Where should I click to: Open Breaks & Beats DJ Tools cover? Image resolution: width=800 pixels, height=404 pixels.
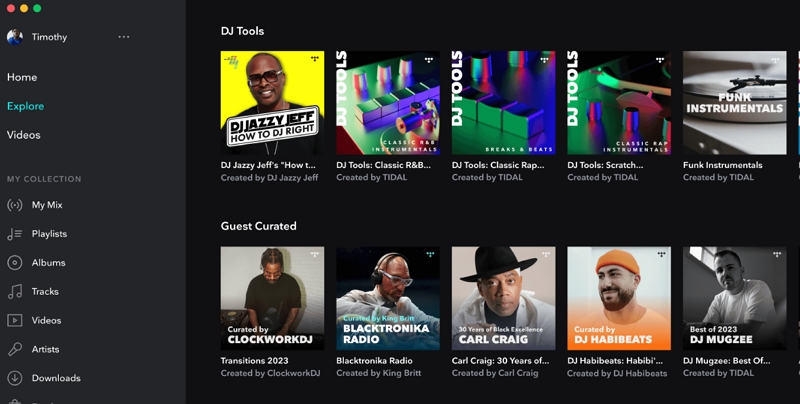click(x=504, y=103)
